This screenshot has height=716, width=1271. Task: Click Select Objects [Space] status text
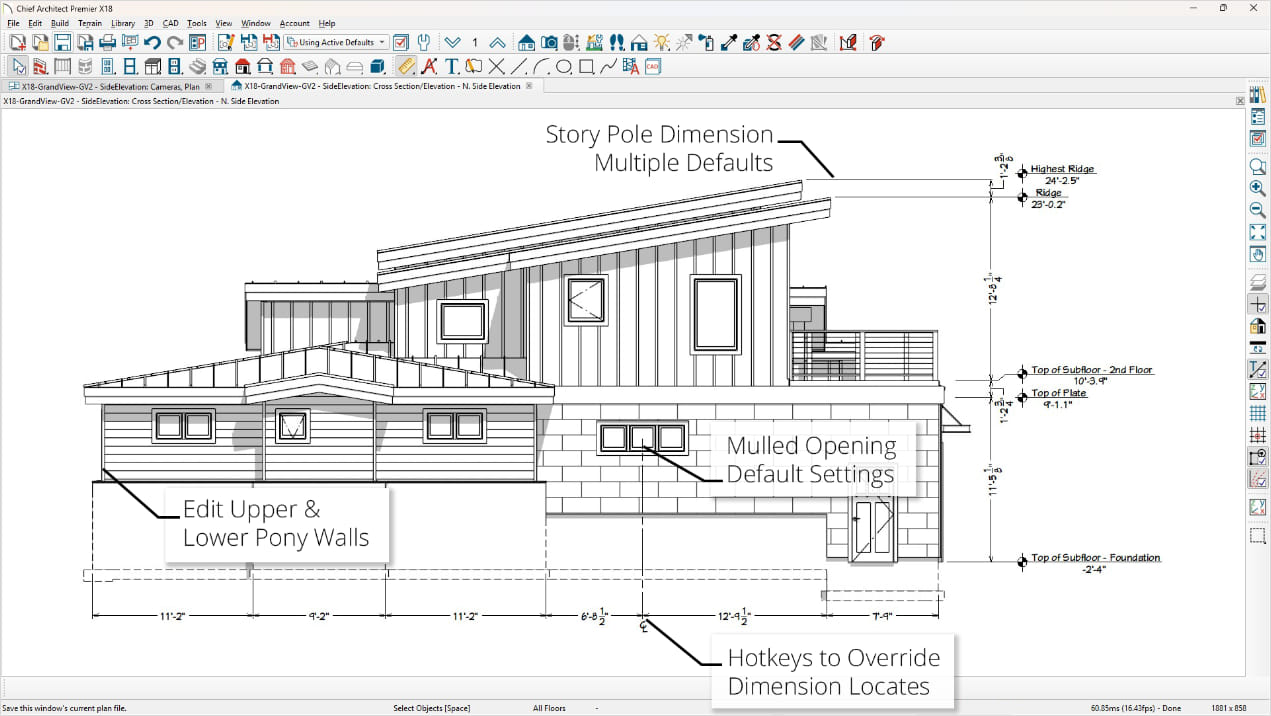pyautogui.click(x=432, y=708)
